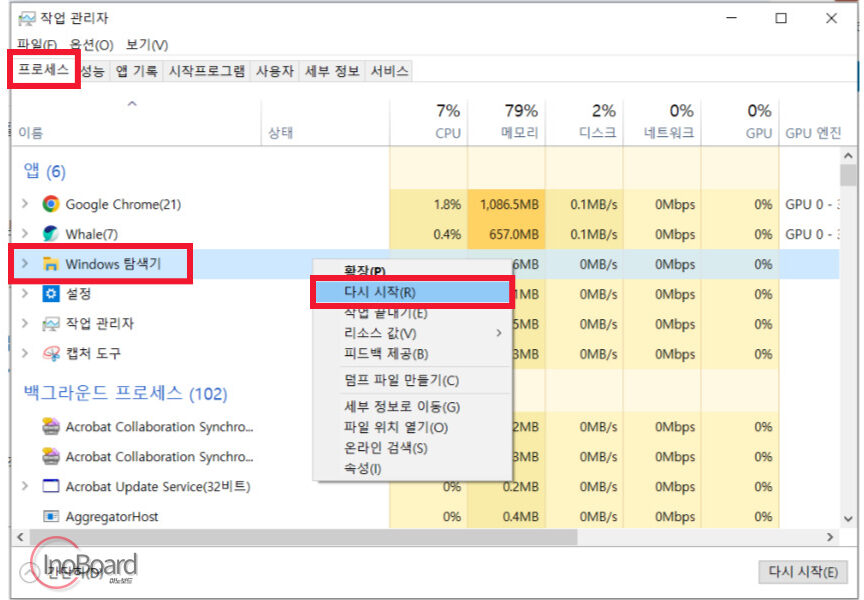Choose 파일 위치 열기(O) menu entry

tap(413, 427)
